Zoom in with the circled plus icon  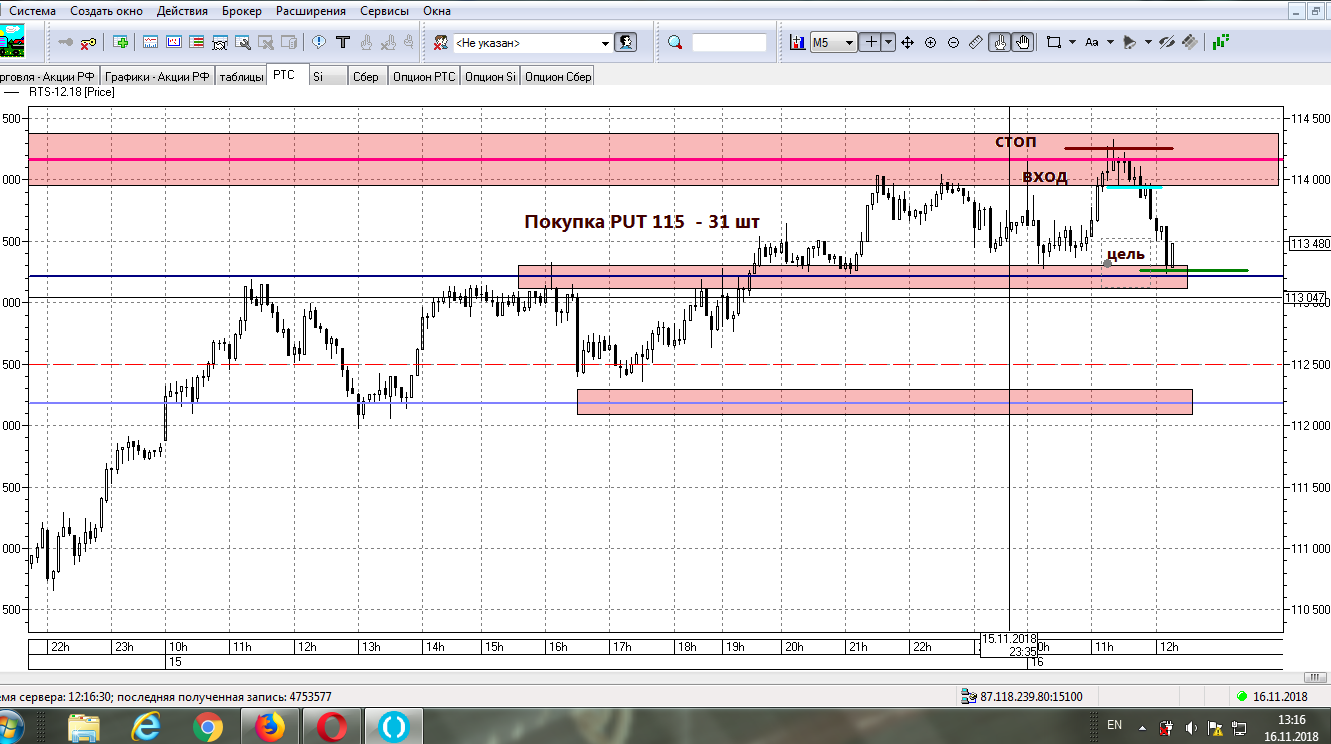click(x=931, y=43)
